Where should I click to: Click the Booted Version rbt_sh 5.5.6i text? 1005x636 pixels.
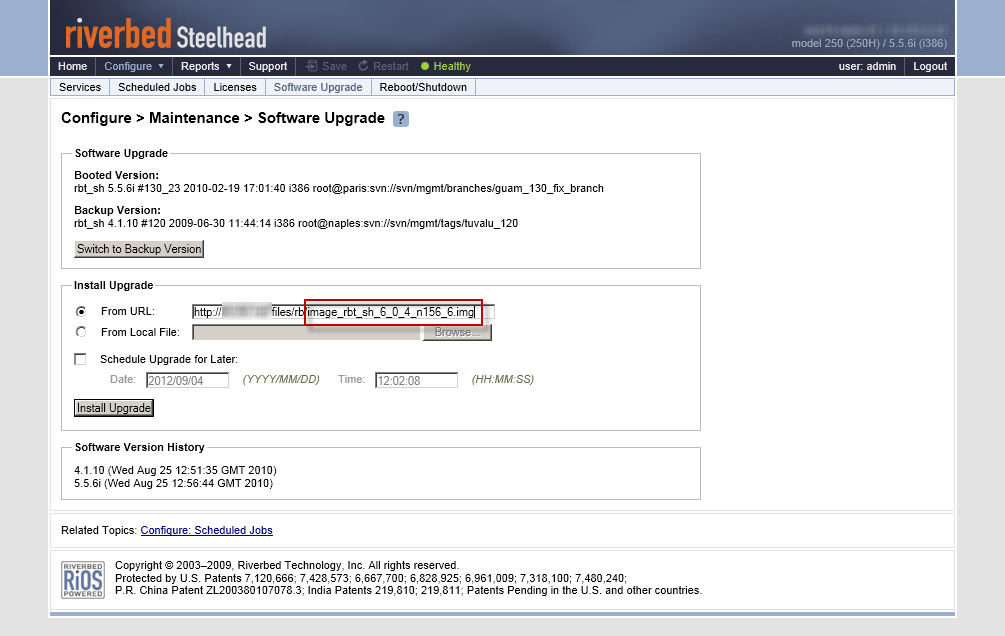[x=338, y=188]
